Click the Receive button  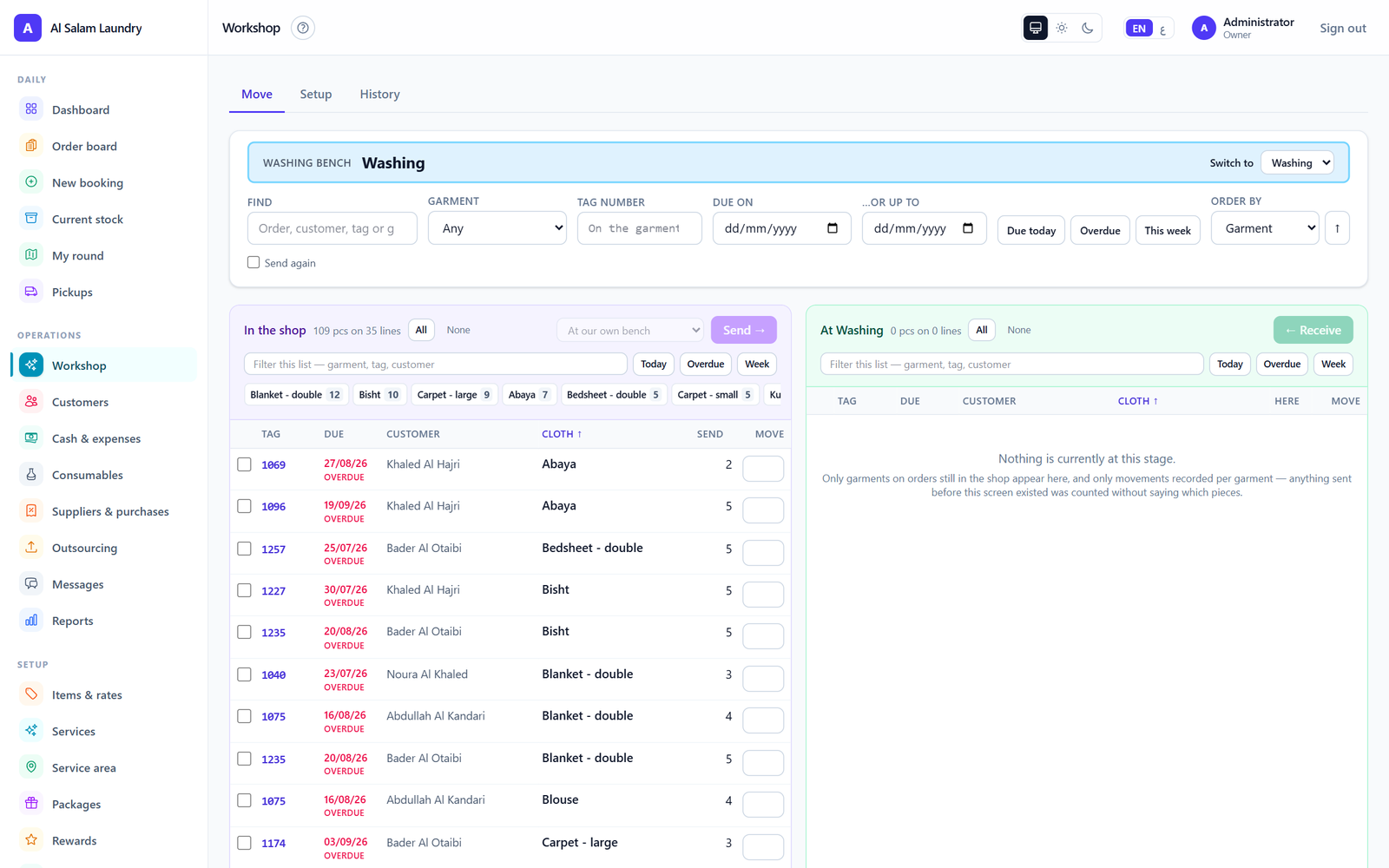point(1313,330)
